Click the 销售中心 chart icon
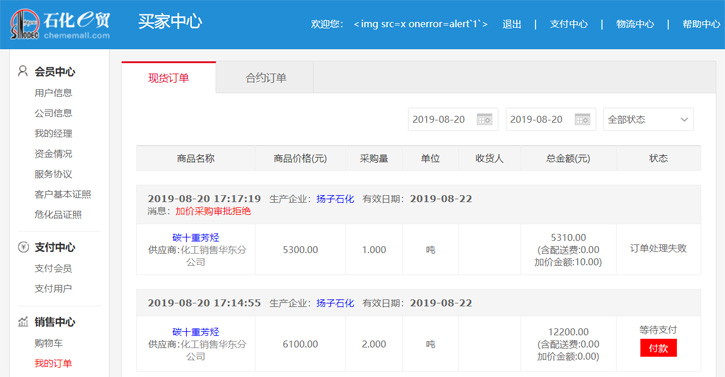725x377 pixels. coord(23,321)
